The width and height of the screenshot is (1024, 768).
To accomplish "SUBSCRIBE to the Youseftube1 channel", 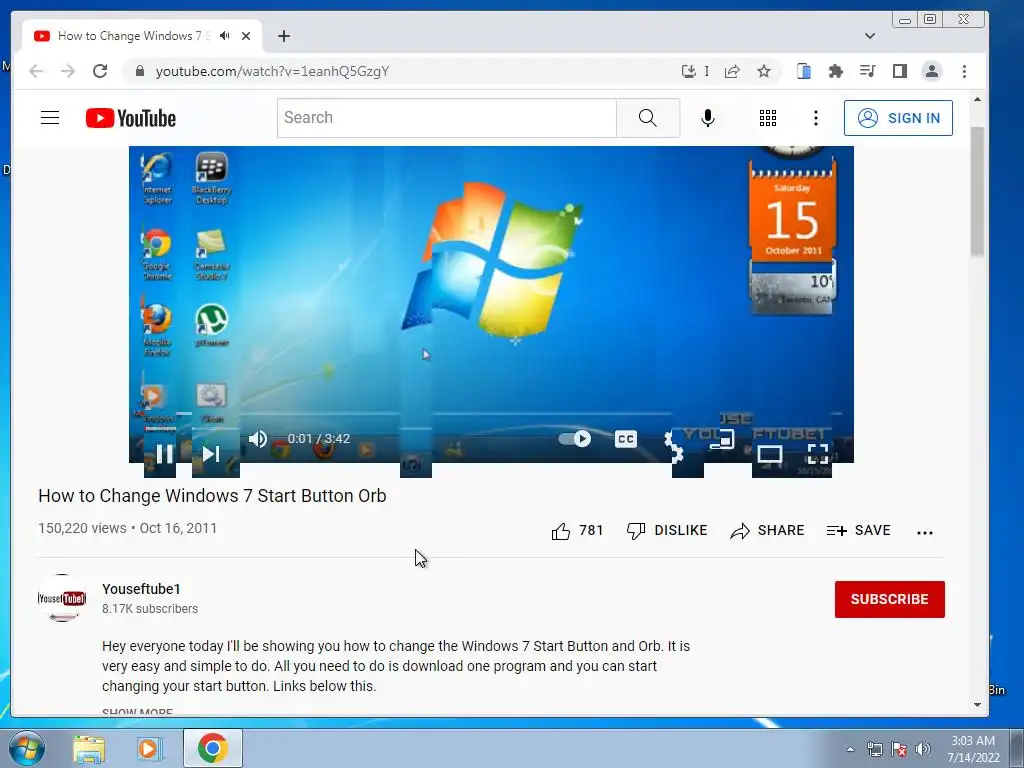I will [889, 599].
